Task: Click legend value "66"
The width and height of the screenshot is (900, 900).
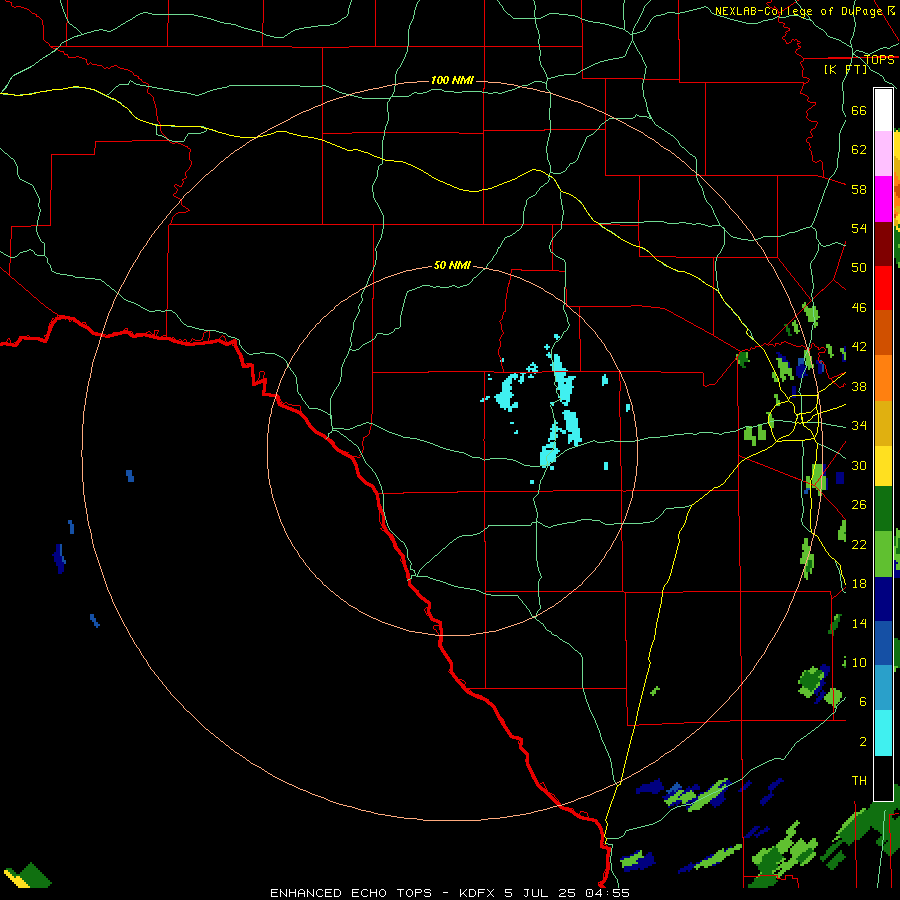Action: tap(859, 110)
